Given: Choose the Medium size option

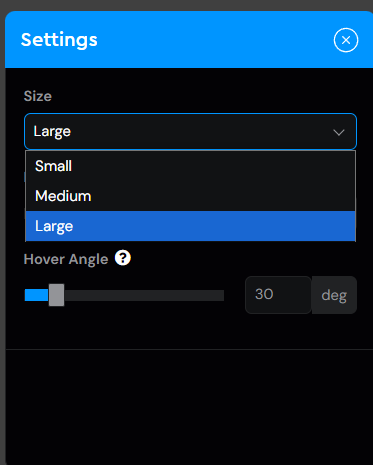Looking at the screenshot, I should pos(190,196).
